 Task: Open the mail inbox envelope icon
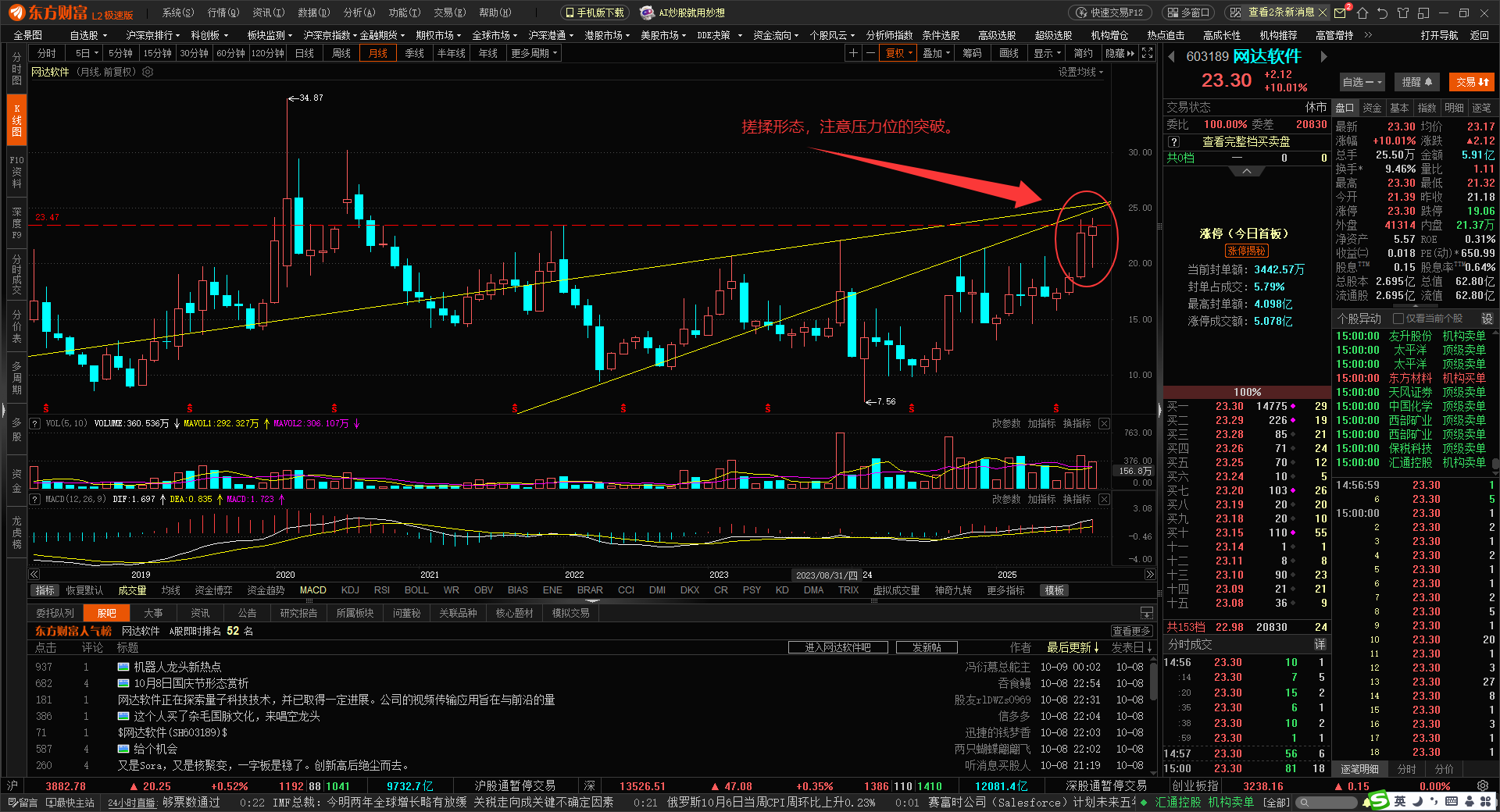(1341, 12)
